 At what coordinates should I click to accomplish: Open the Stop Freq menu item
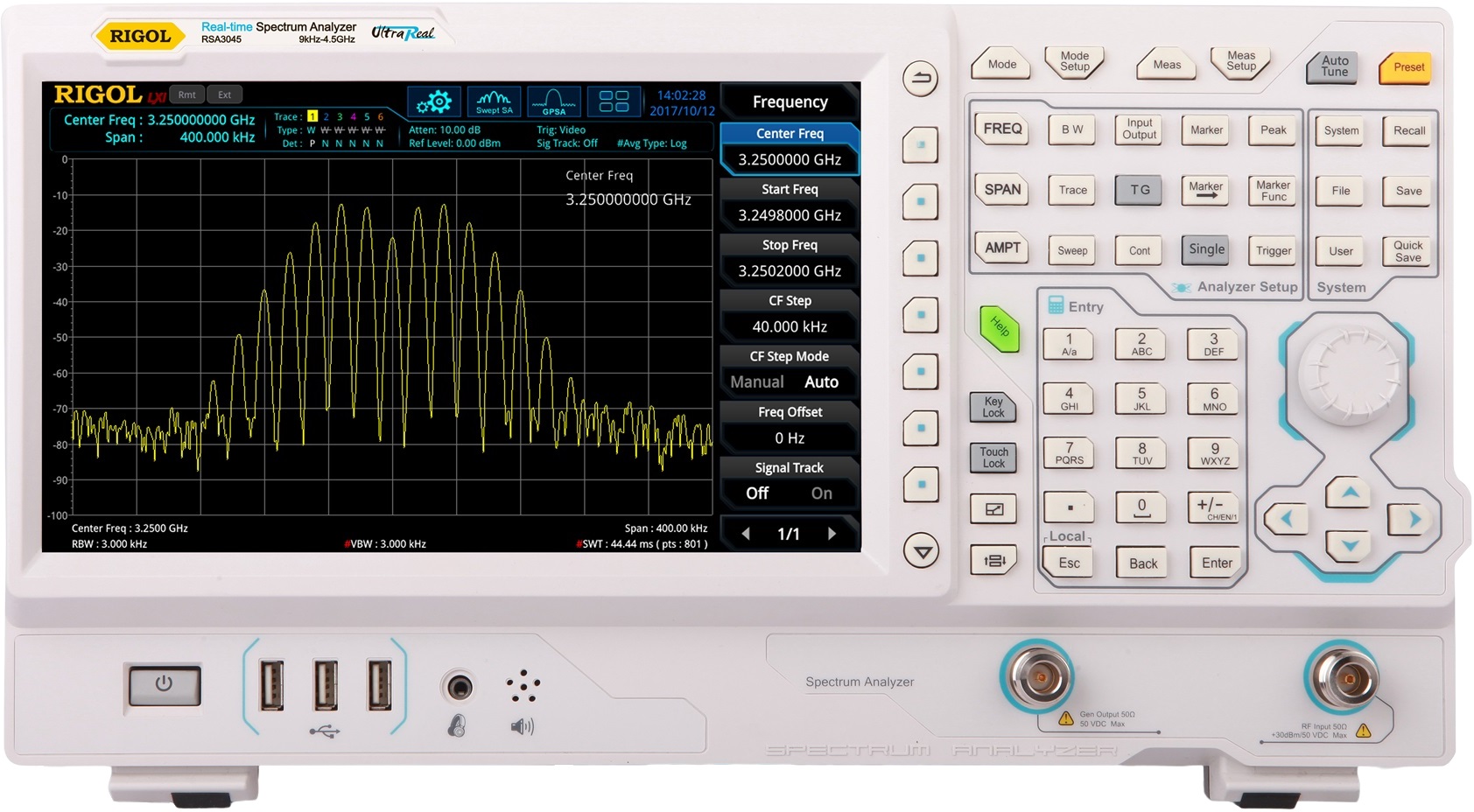[x=790, y=259]
